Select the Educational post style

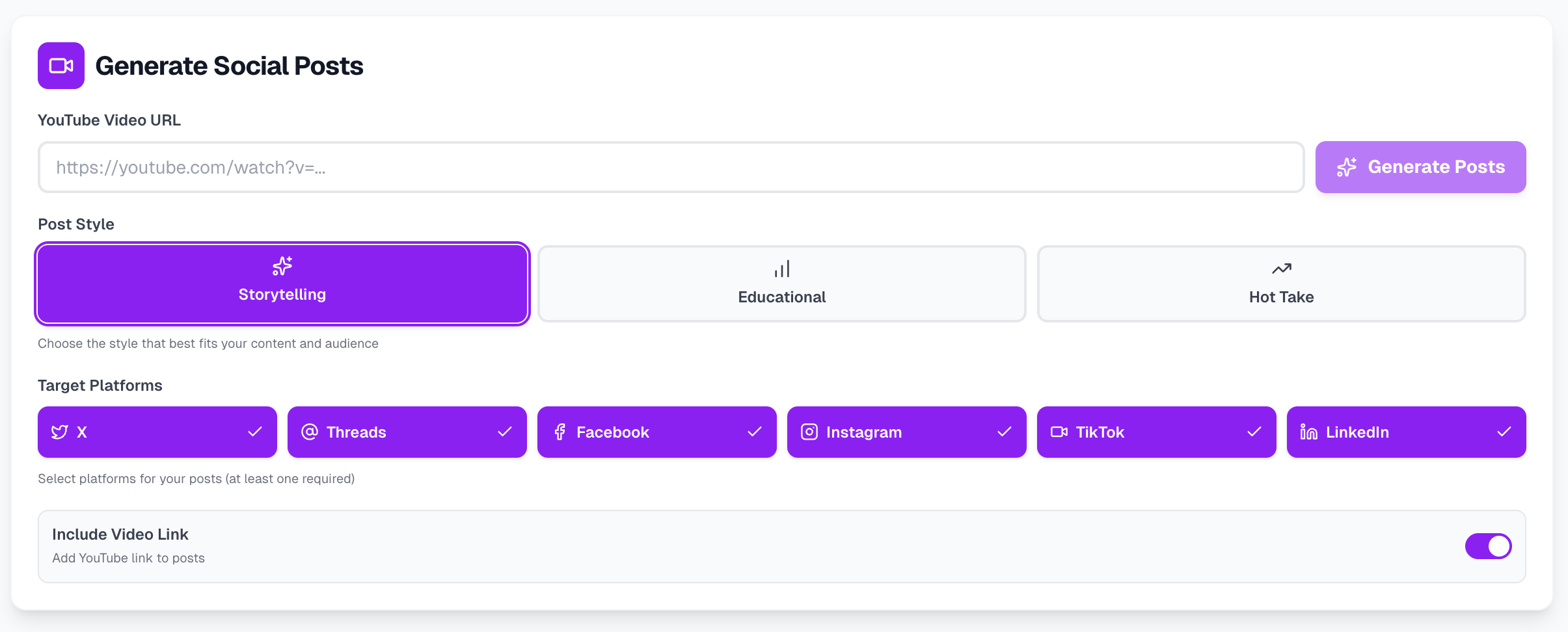click(x=782, y=283)
